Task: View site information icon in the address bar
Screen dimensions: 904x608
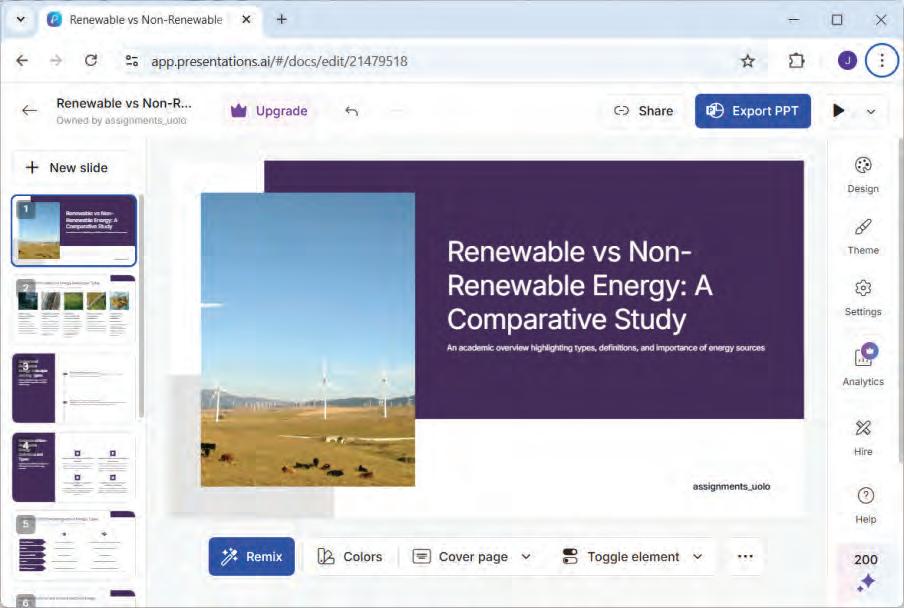Action: pos(132,61)
